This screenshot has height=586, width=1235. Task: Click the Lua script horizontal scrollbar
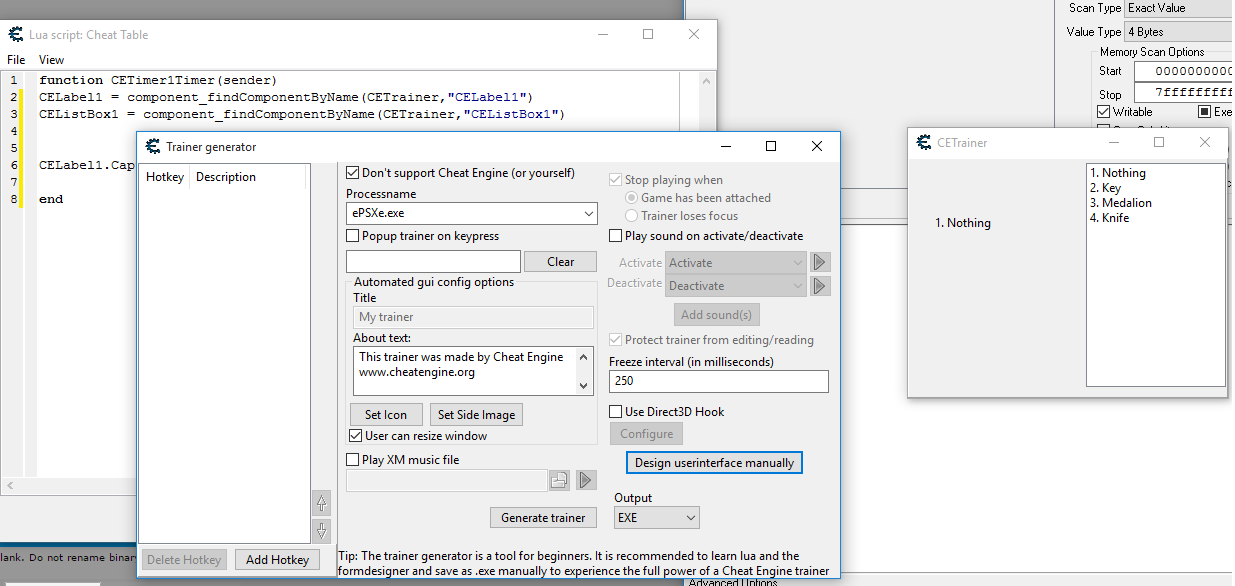(70, 486)
